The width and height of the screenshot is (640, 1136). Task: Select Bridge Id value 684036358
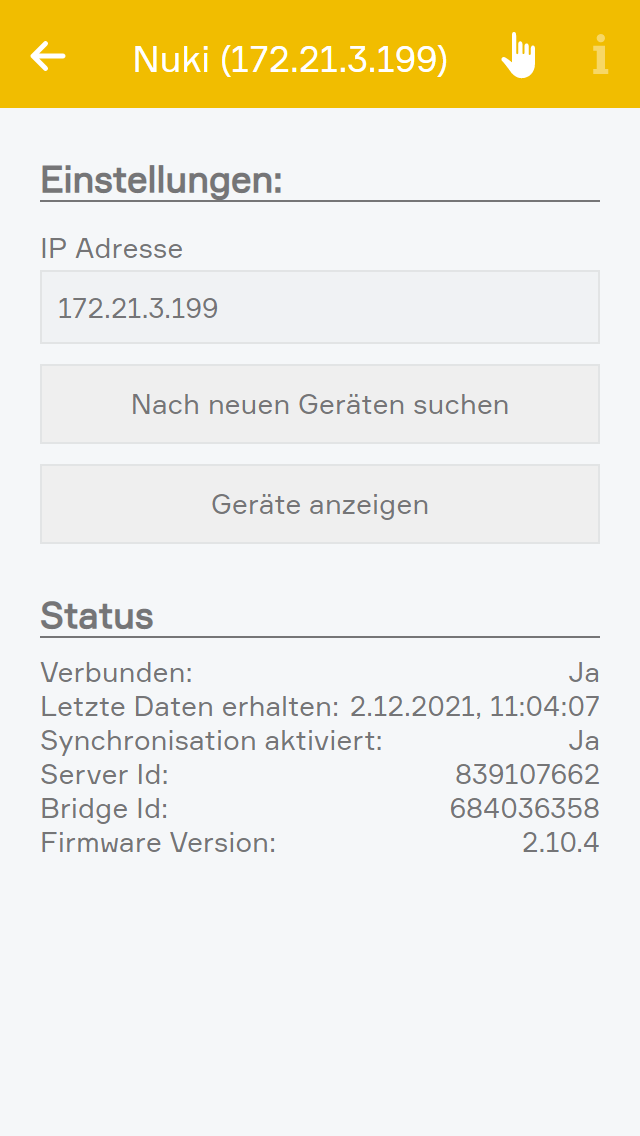[x=524, y=809]
